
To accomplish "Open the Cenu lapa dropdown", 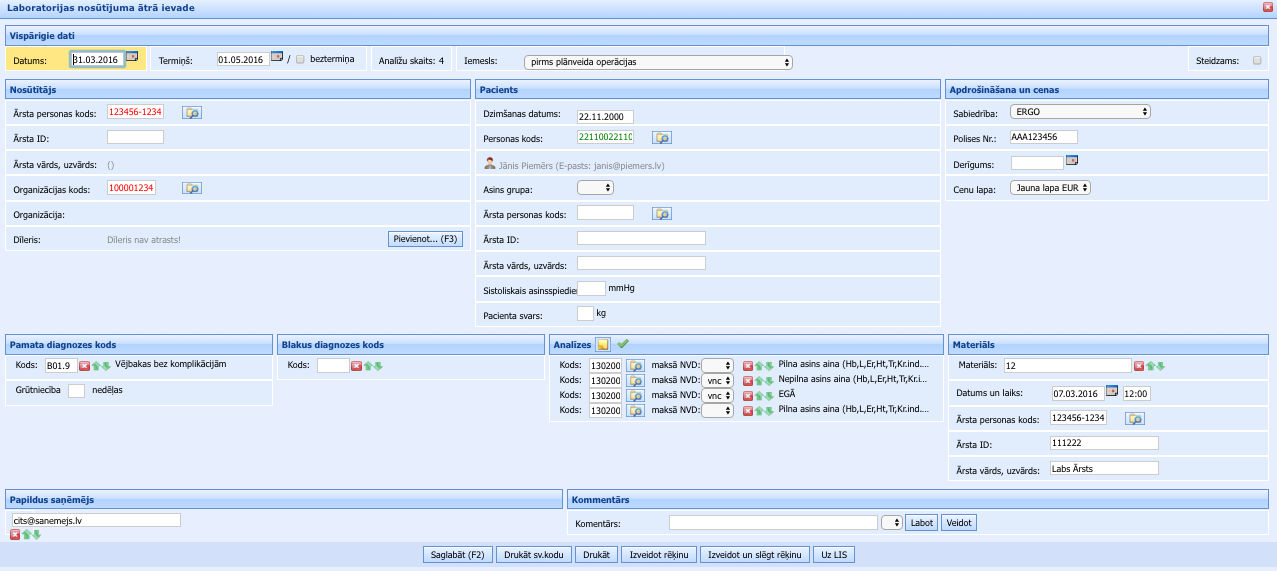I will pos(1050,187).
